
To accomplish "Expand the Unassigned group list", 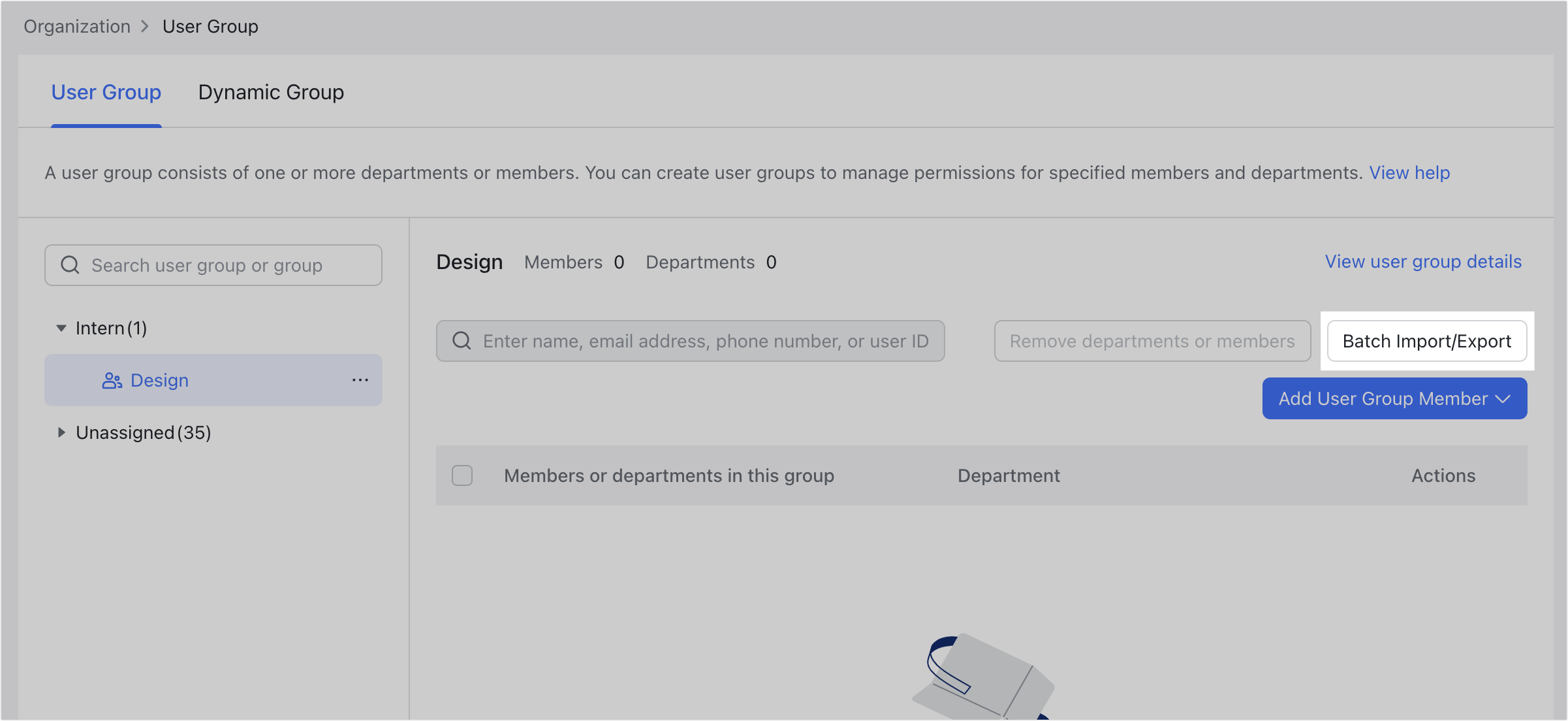I will (x=61, y=432).
